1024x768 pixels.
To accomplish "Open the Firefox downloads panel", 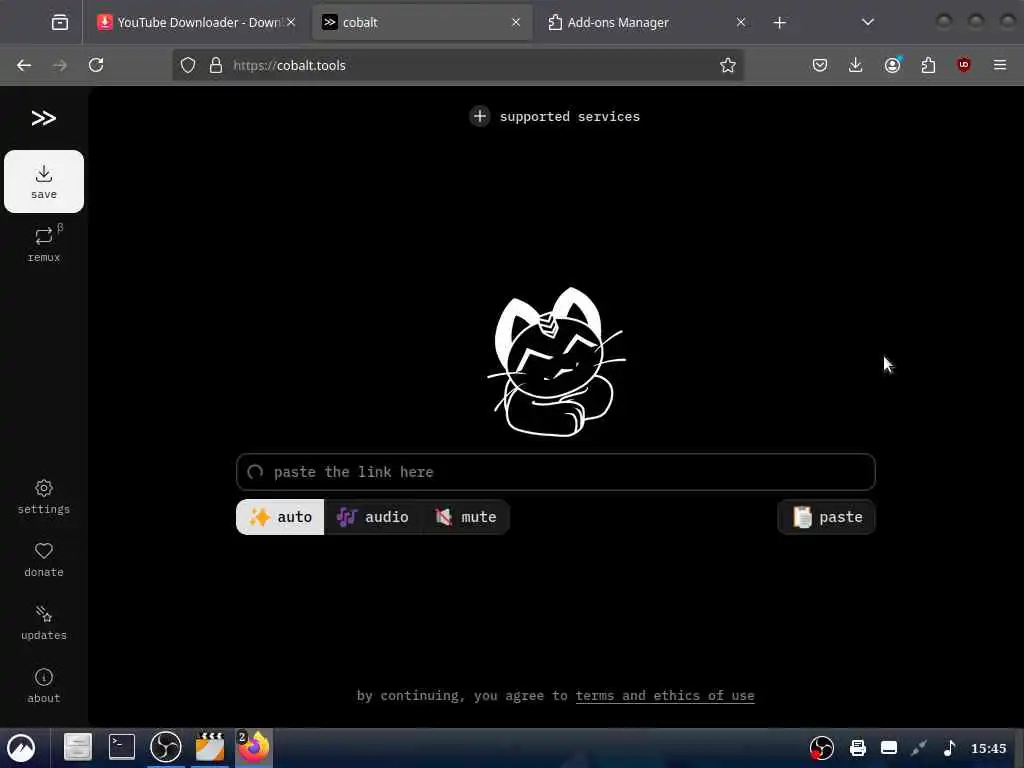I will click(x=856, y=65).
